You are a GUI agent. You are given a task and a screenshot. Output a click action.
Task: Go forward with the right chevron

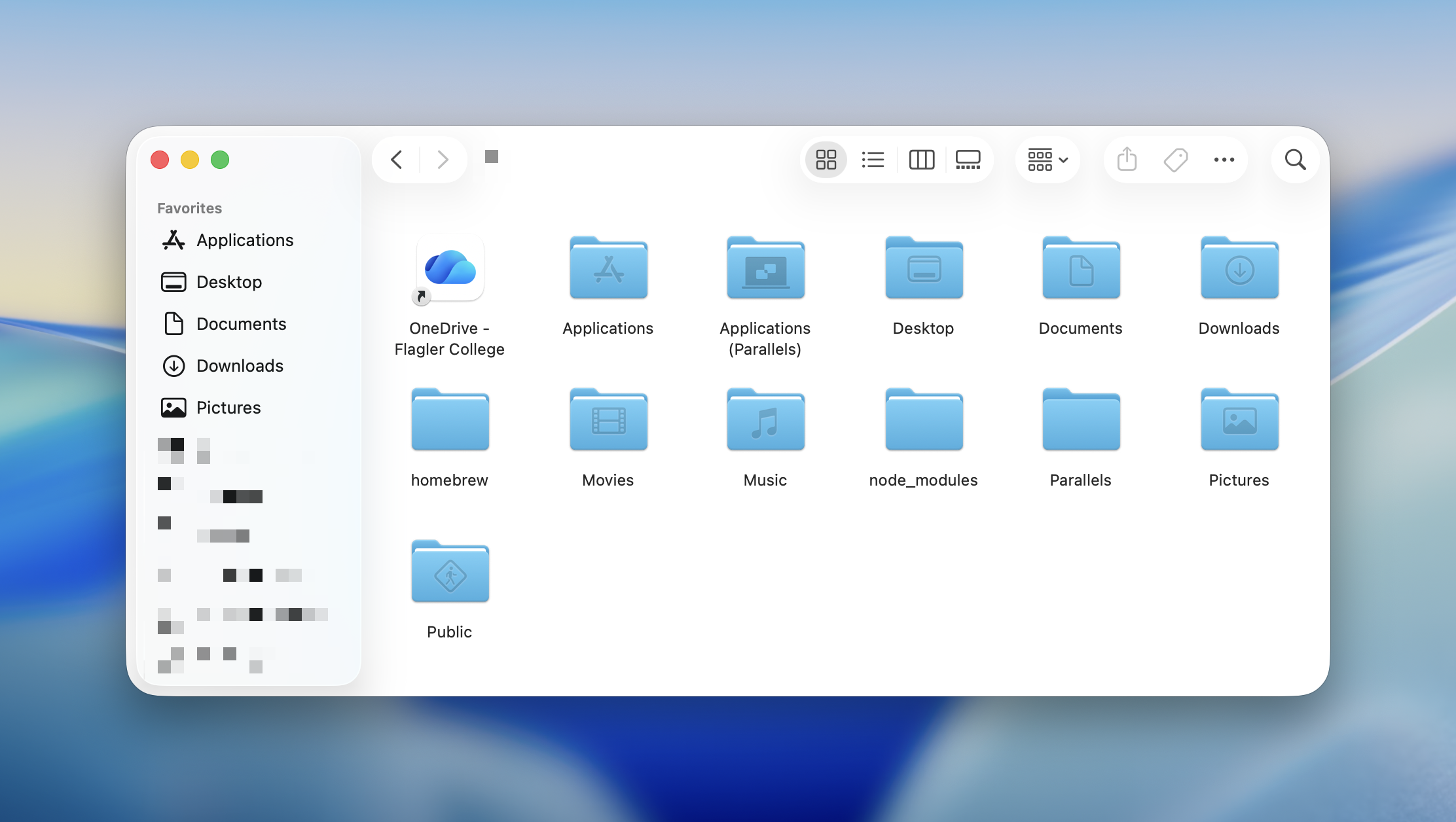coord(443,160)
